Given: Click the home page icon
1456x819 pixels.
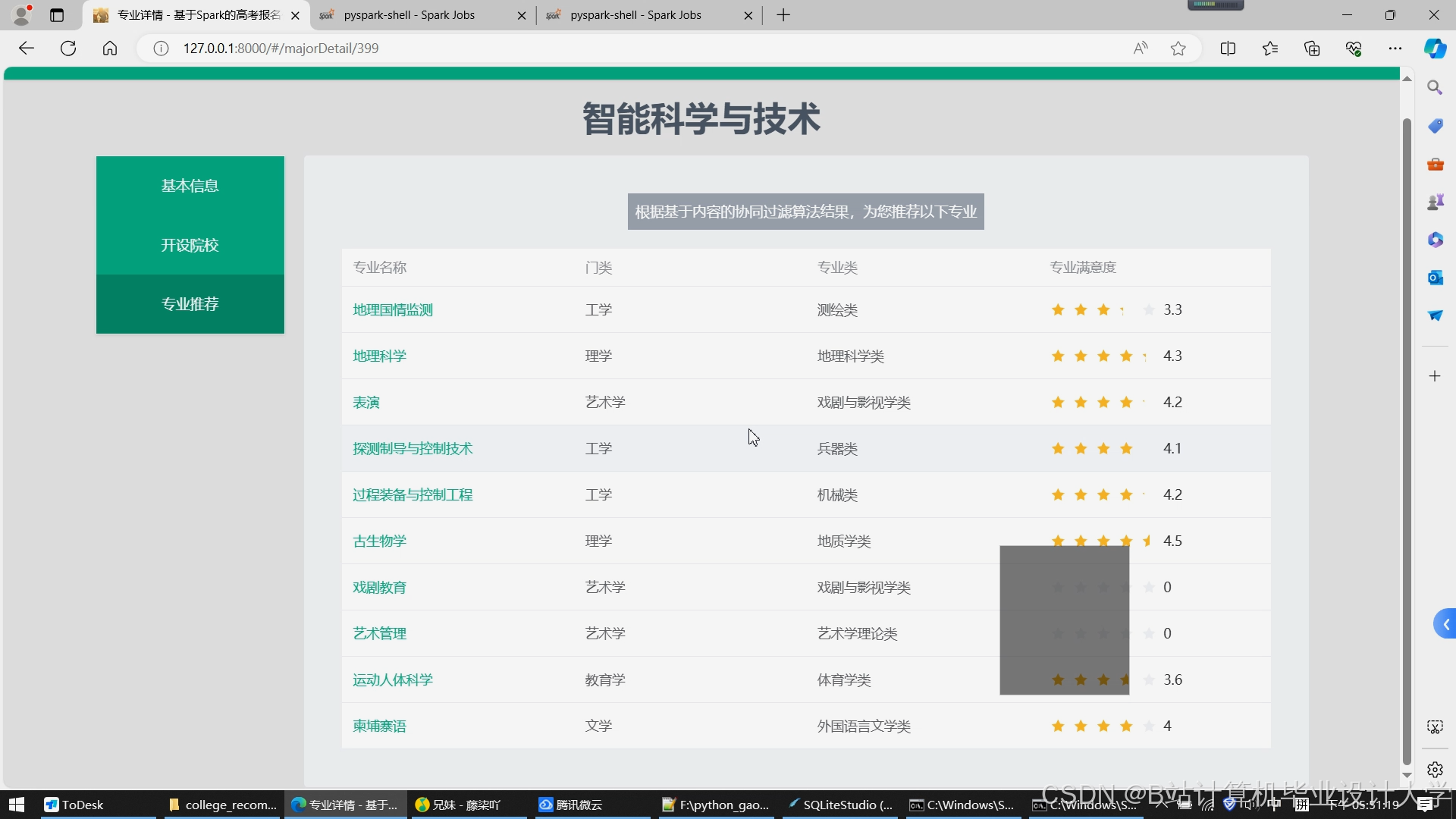Looking at the screenshot, I should point(110,49).
